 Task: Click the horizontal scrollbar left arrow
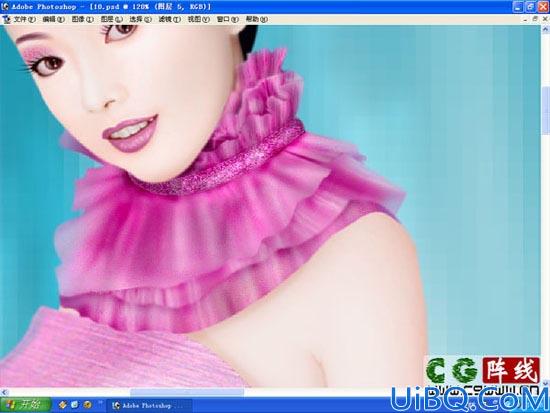point(4,392)
